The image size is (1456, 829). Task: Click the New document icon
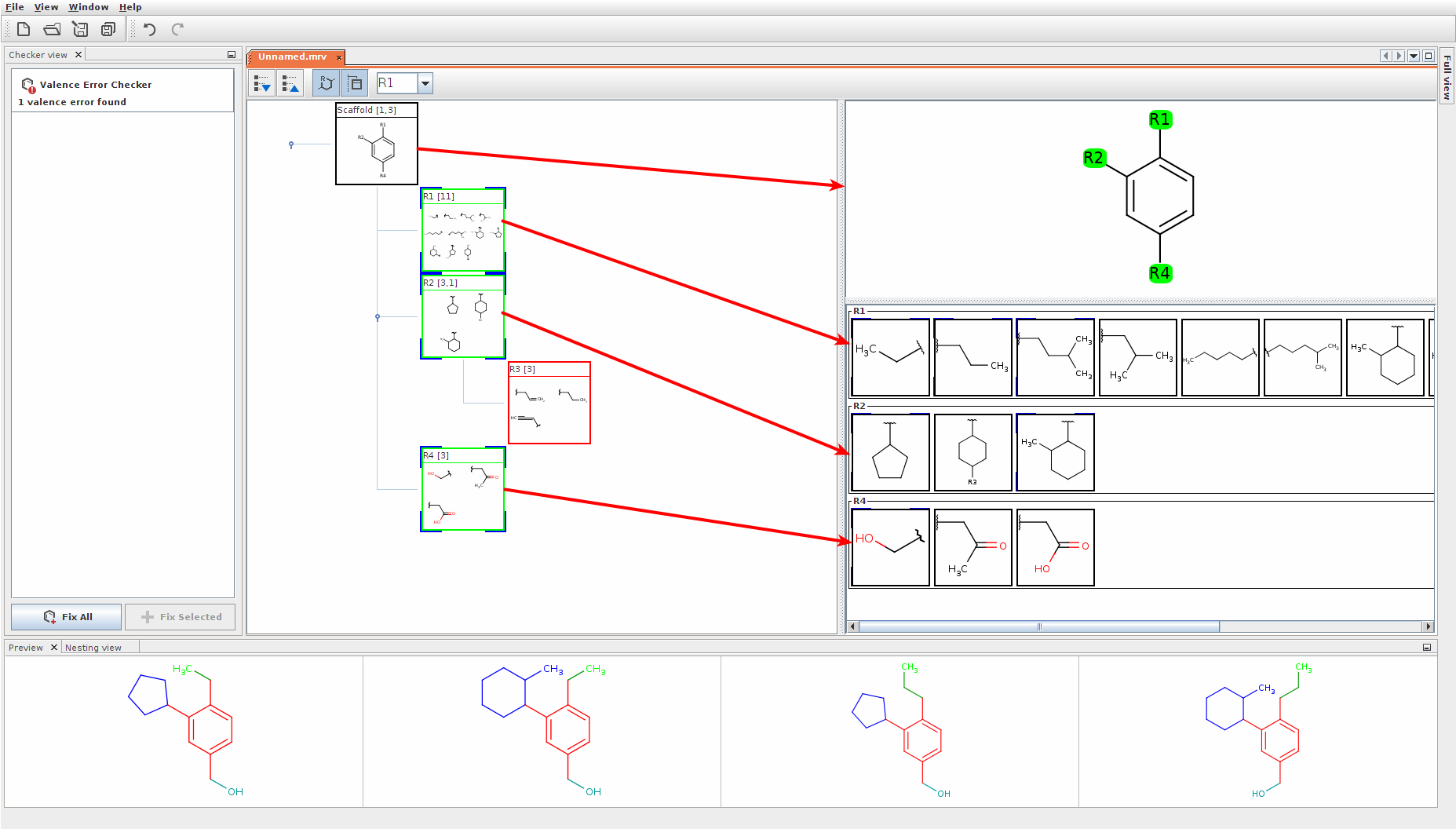[x=24, y=30]
